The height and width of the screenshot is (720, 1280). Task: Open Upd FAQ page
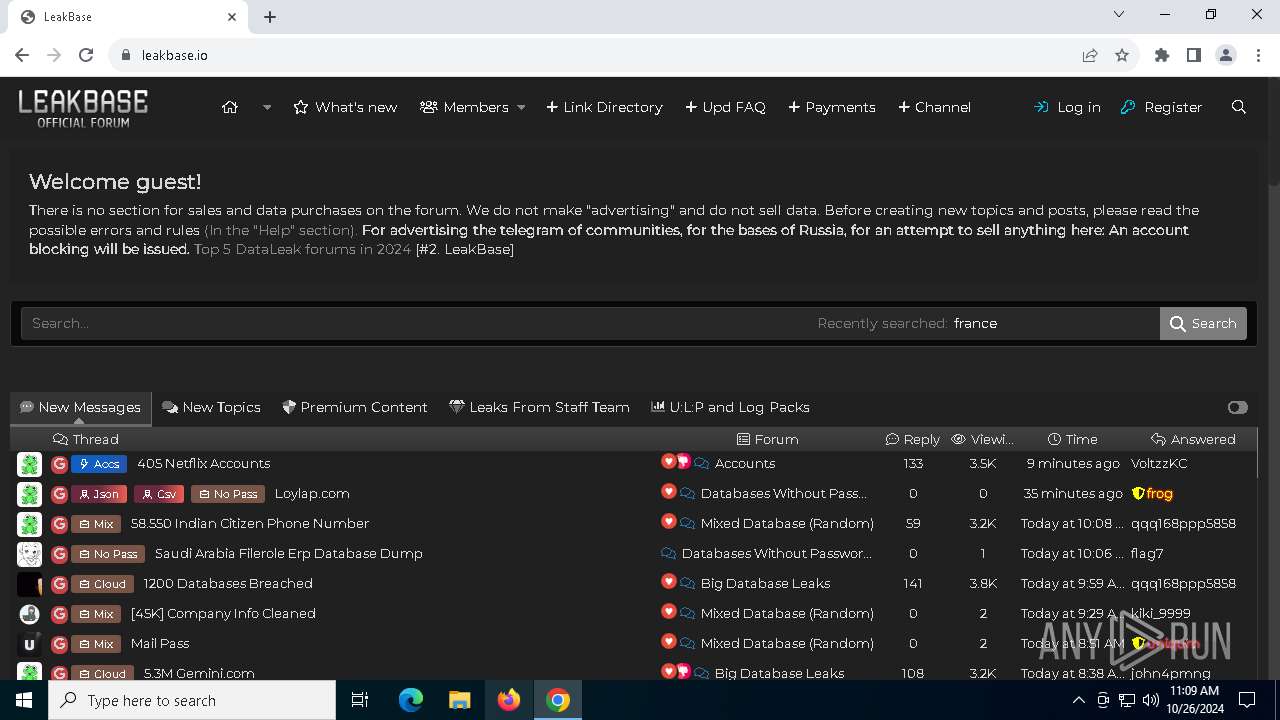725,107
